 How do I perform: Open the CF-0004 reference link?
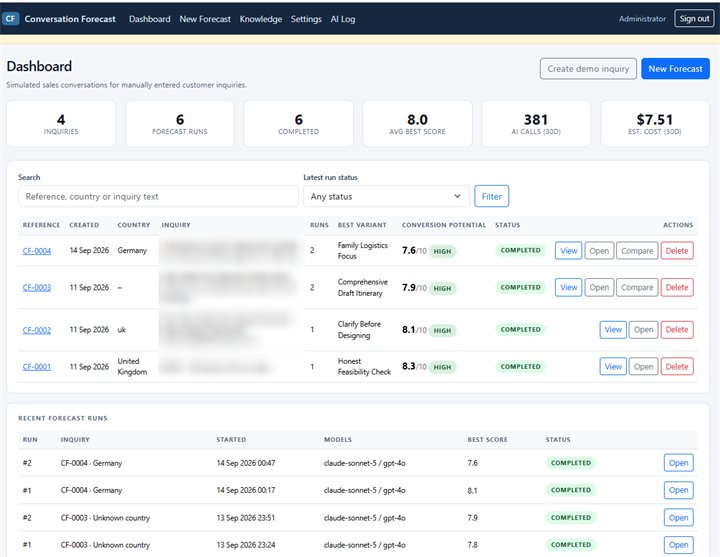(x=37, y=251)
